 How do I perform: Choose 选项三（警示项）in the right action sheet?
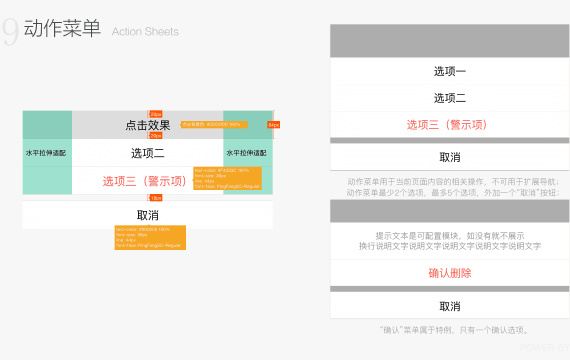click(x=450, y=125)
